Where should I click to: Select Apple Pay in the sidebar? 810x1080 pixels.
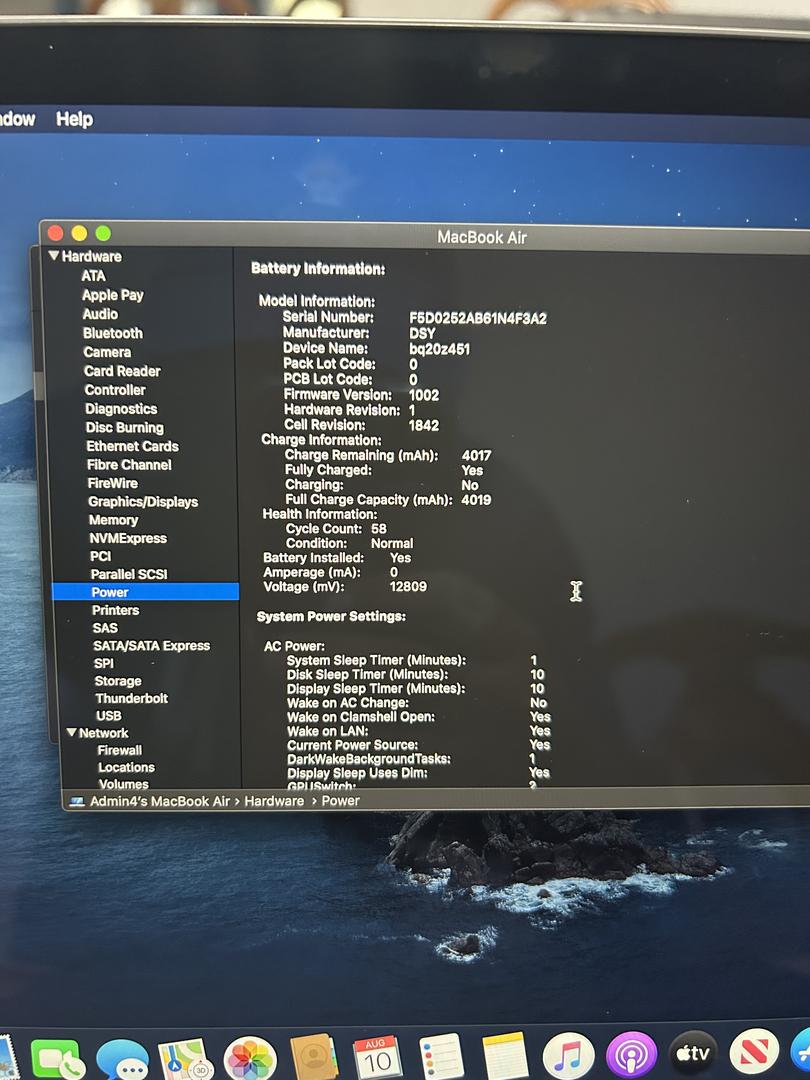tap(113, 295)
